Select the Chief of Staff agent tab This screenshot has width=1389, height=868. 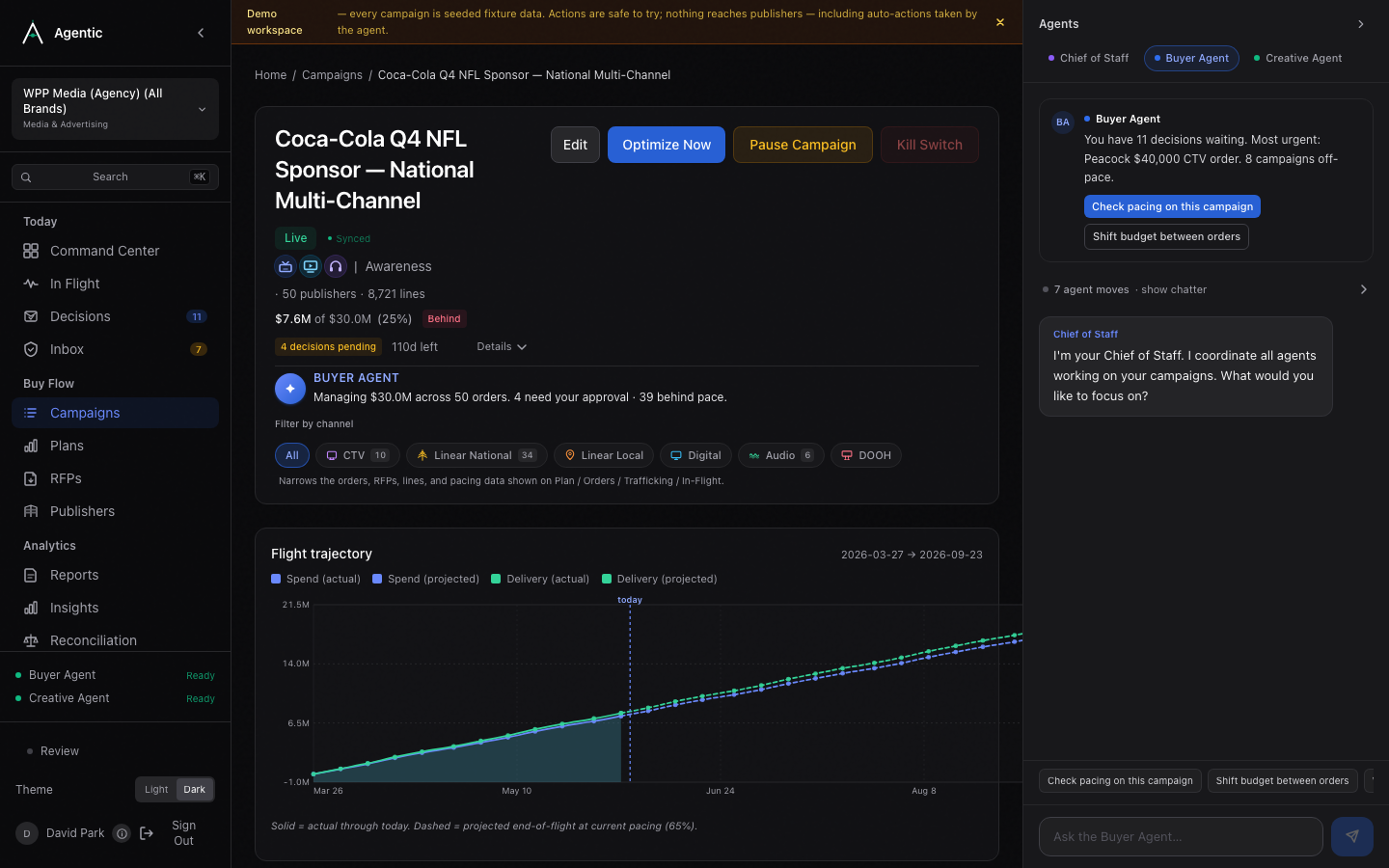(x=1088, y=59)
